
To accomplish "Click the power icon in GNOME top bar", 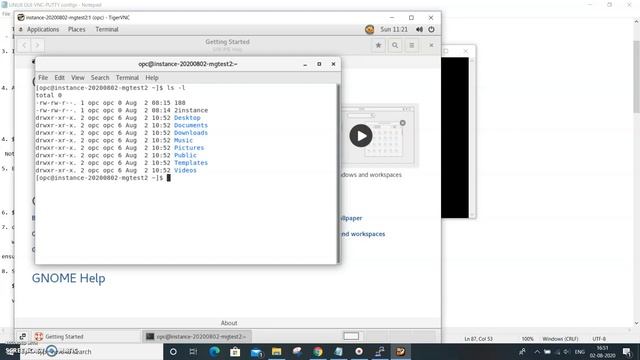I will tap(431, 29).
